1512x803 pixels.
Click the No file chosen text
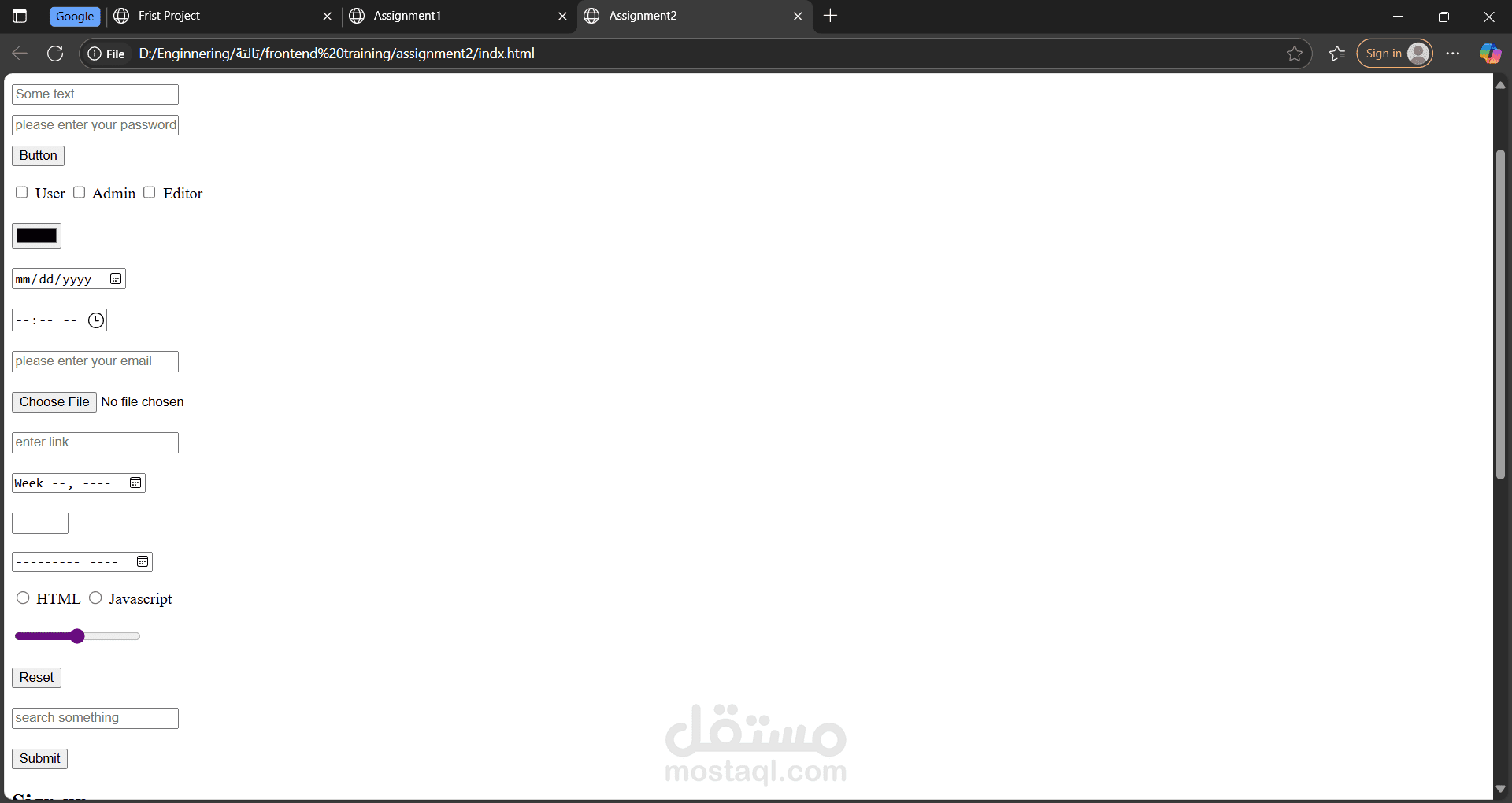point(143,402)
